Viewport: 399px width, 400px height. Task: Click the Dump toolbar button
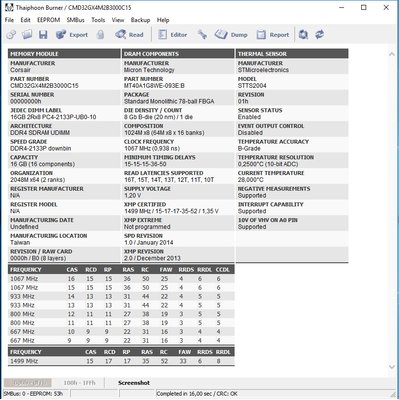[231, 34]
